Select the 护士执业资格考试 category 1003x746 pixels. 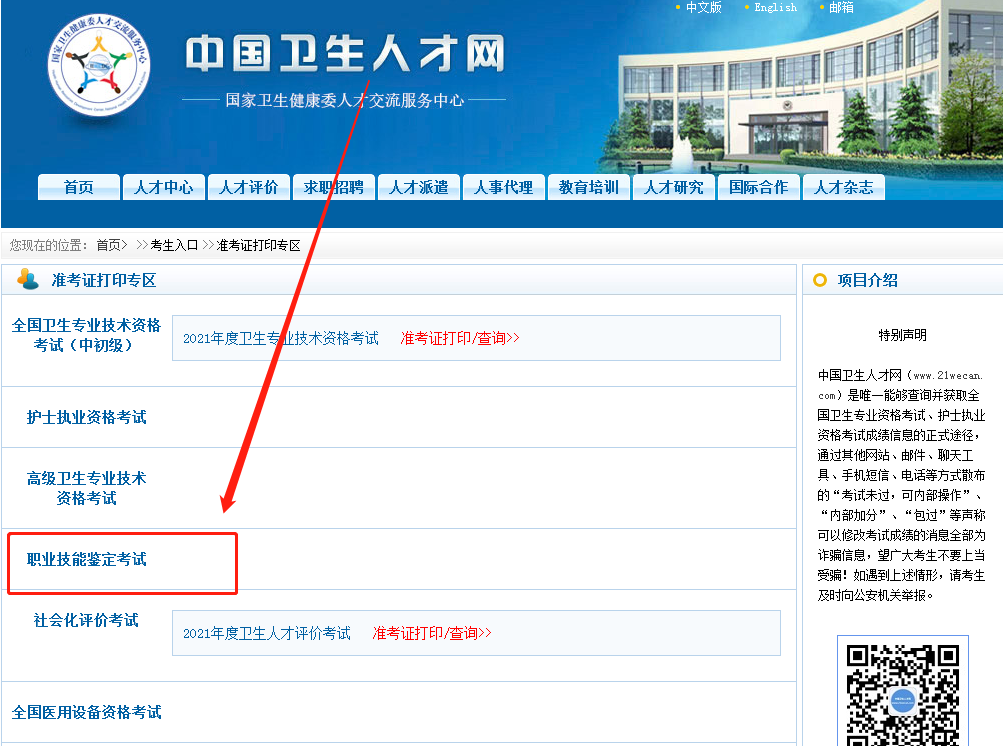pyautogui.click(x=86, y=418)
